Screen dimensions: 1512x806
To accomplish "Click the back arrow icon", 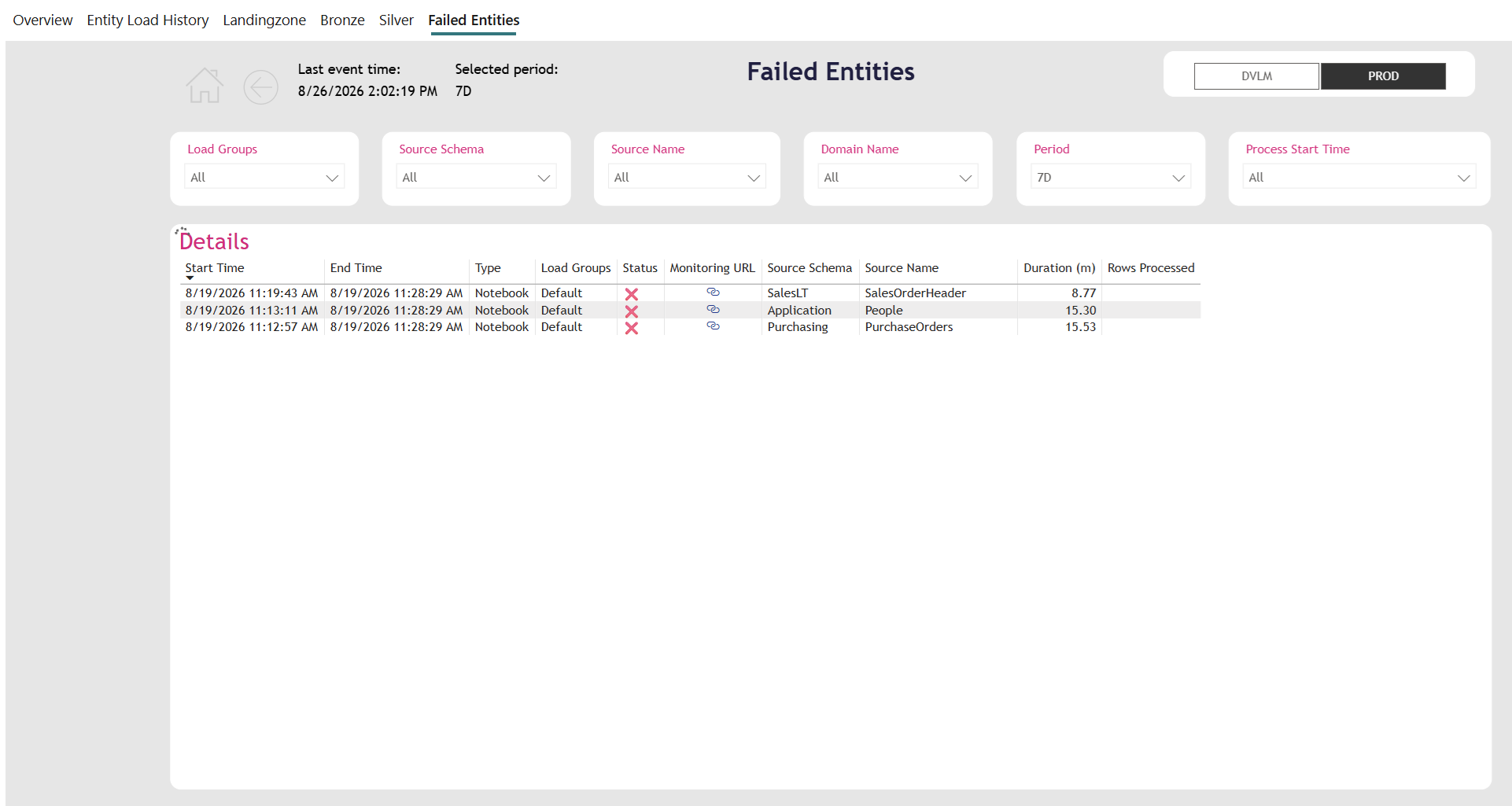I will [260, 86].
